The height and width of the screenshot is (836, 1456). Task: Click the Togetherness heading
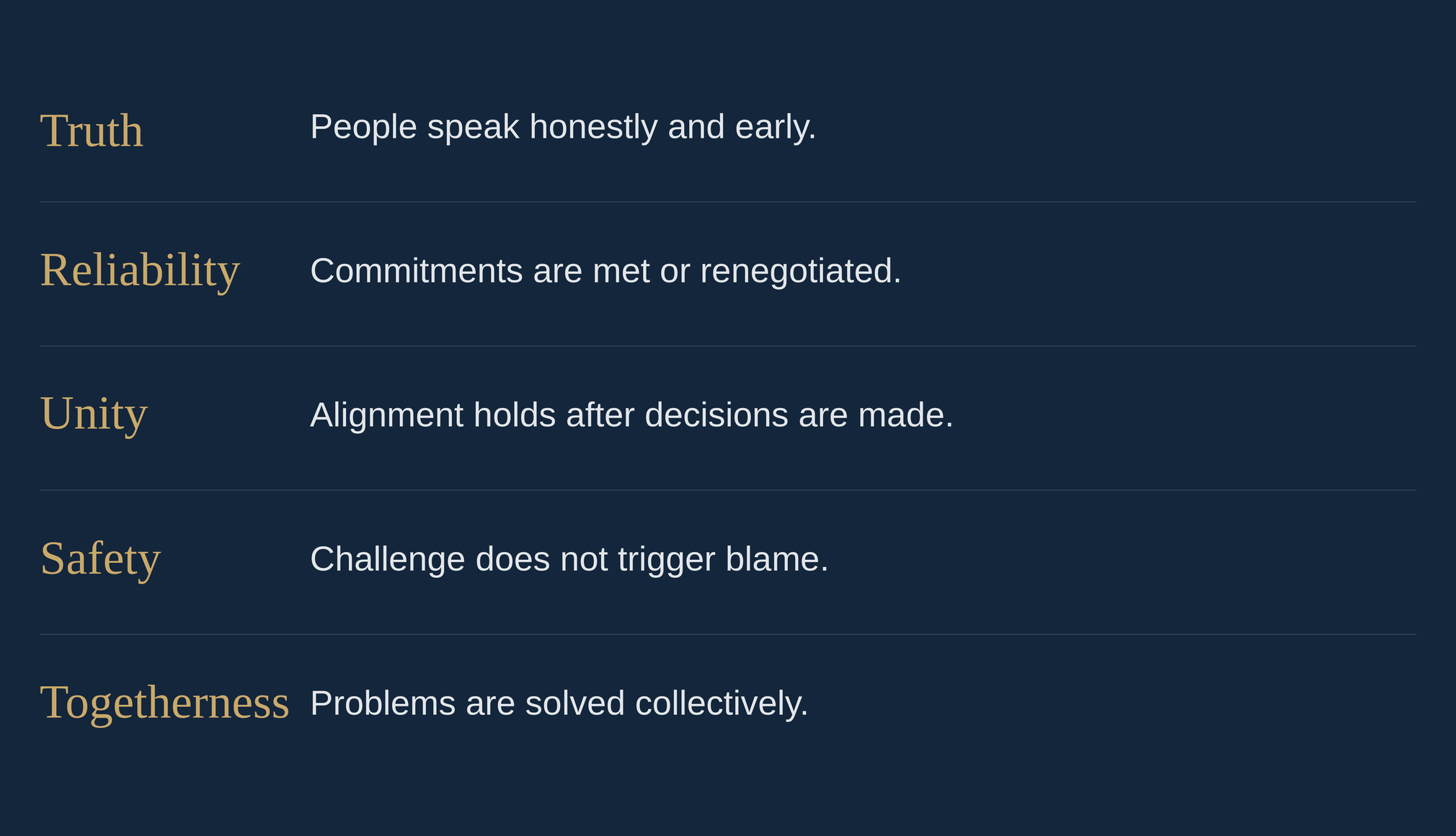pyautogui.click(x=164, y=703)
